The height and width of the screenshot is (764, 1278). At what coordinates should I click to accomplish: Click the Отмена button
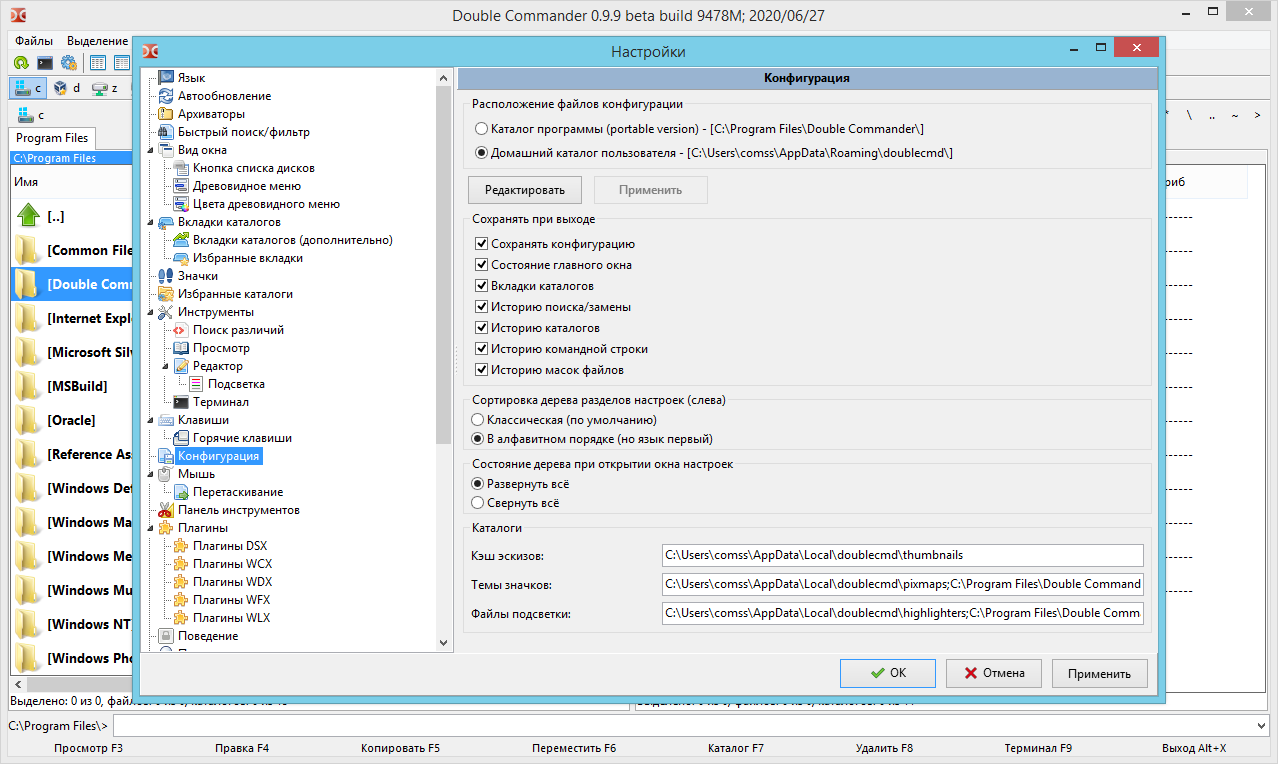pos(994,673)
